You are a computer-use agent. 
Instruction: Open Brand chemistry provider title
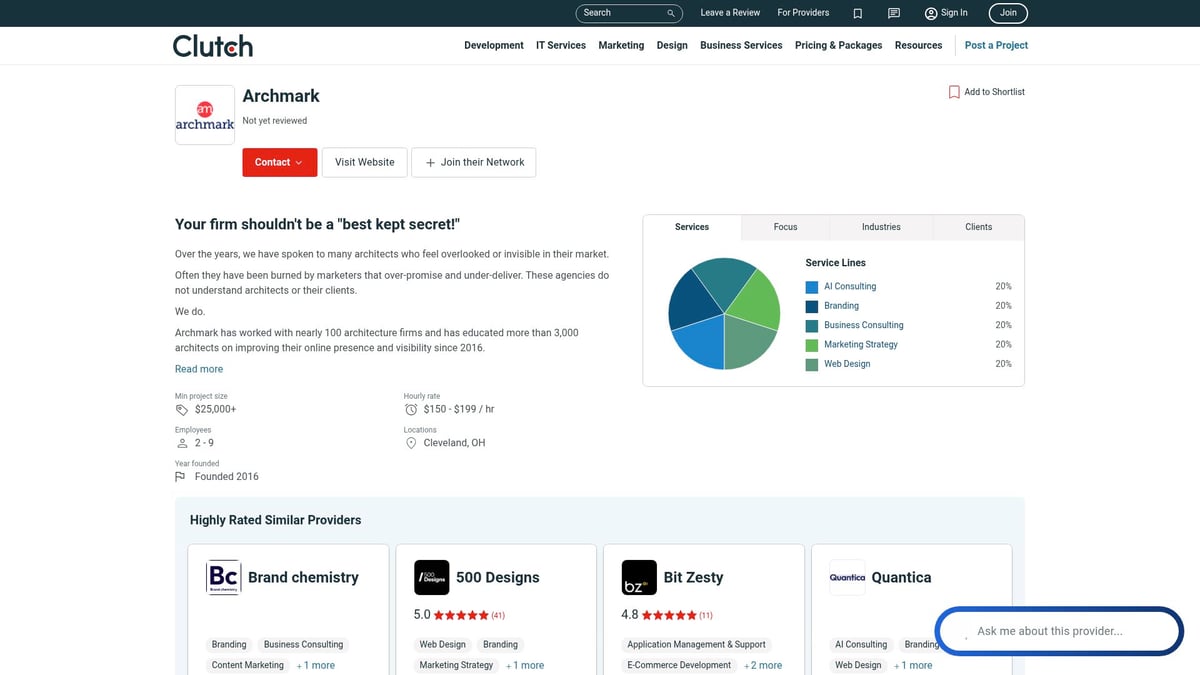pyautogui.click(x=303, y=577)
